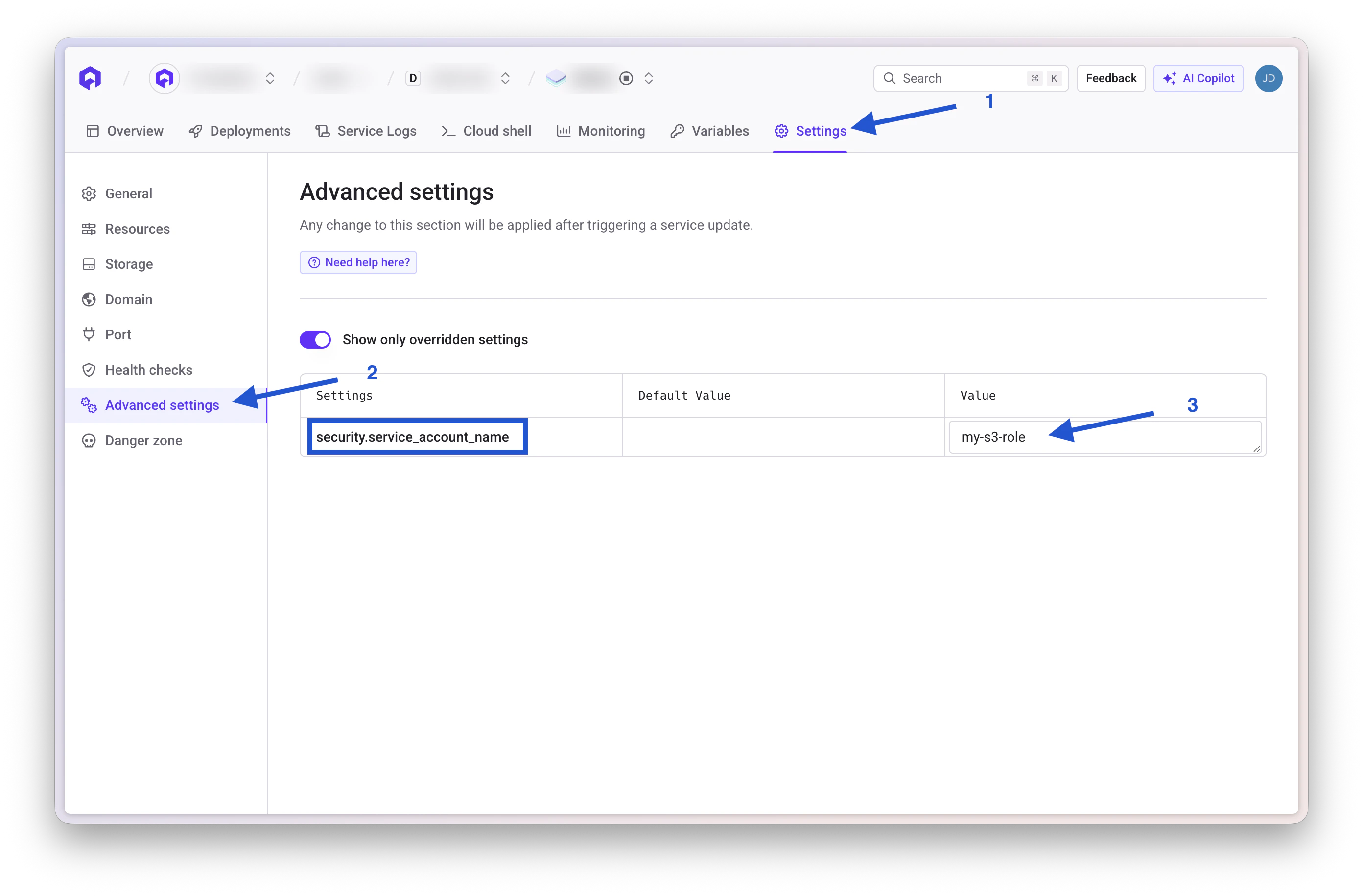Edit the my-s3-role value field
1363x896 pixels.
pos(1104,437)
